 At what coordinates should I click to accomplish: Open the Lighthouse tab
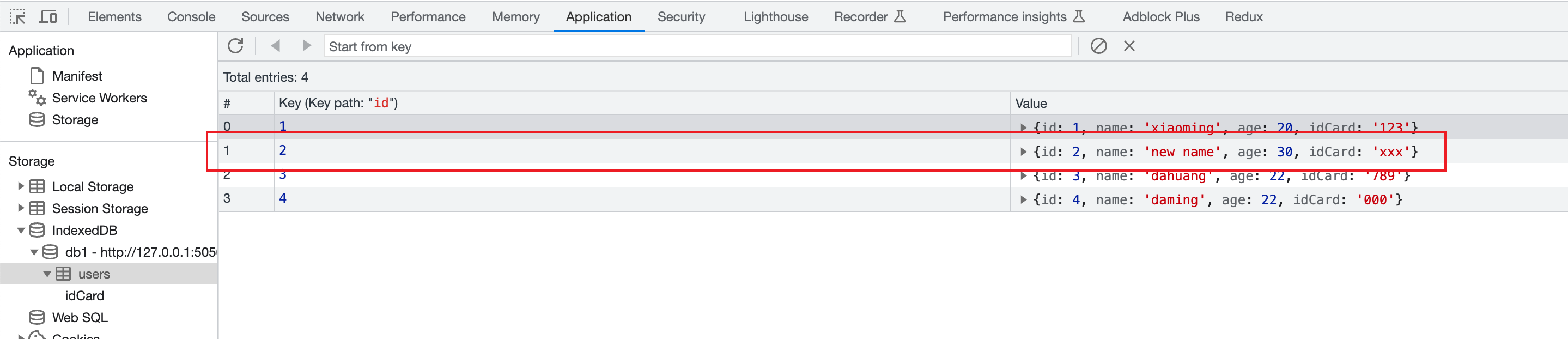click(775, 17)
